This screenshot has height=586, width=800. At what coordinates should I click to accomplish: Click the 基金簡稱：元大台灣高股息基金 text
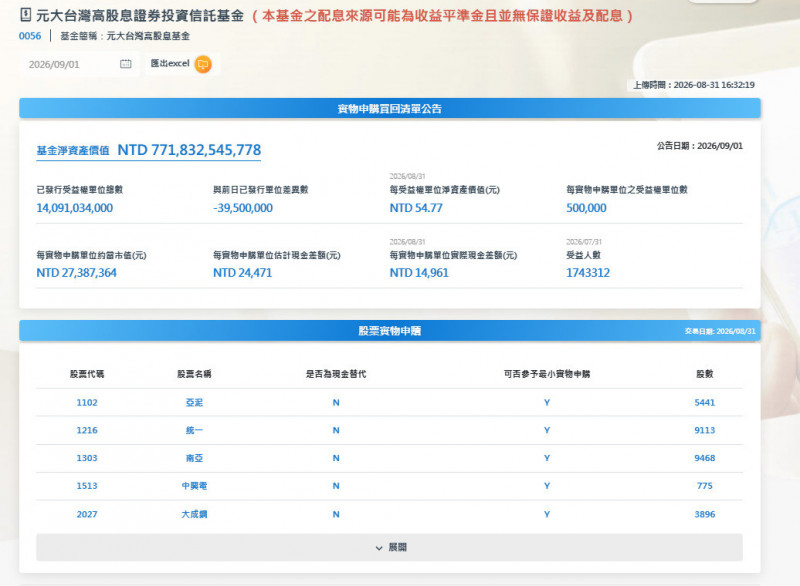[125, 36]
